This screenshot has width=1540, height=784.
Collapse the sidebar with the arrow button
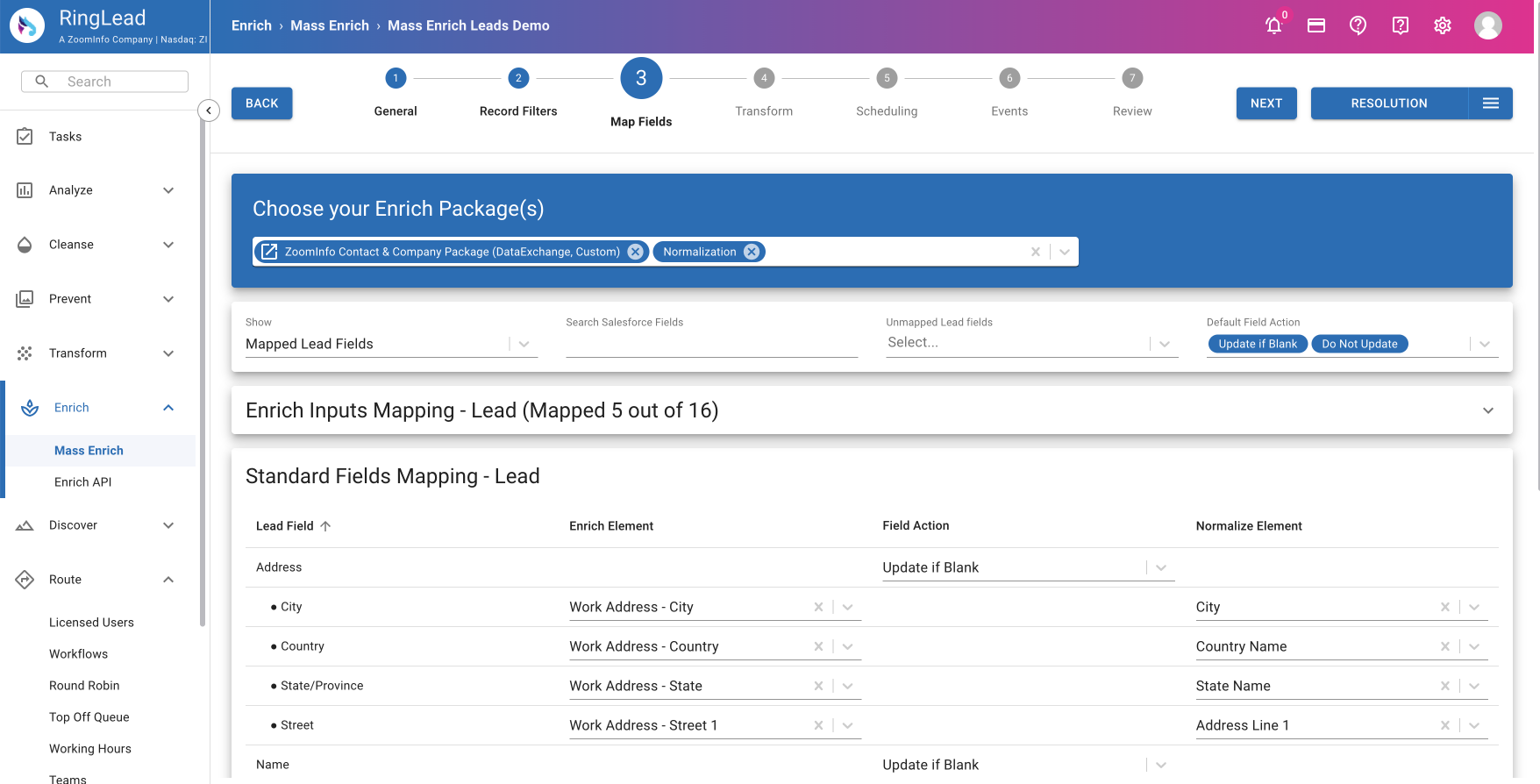coord(209,110)
